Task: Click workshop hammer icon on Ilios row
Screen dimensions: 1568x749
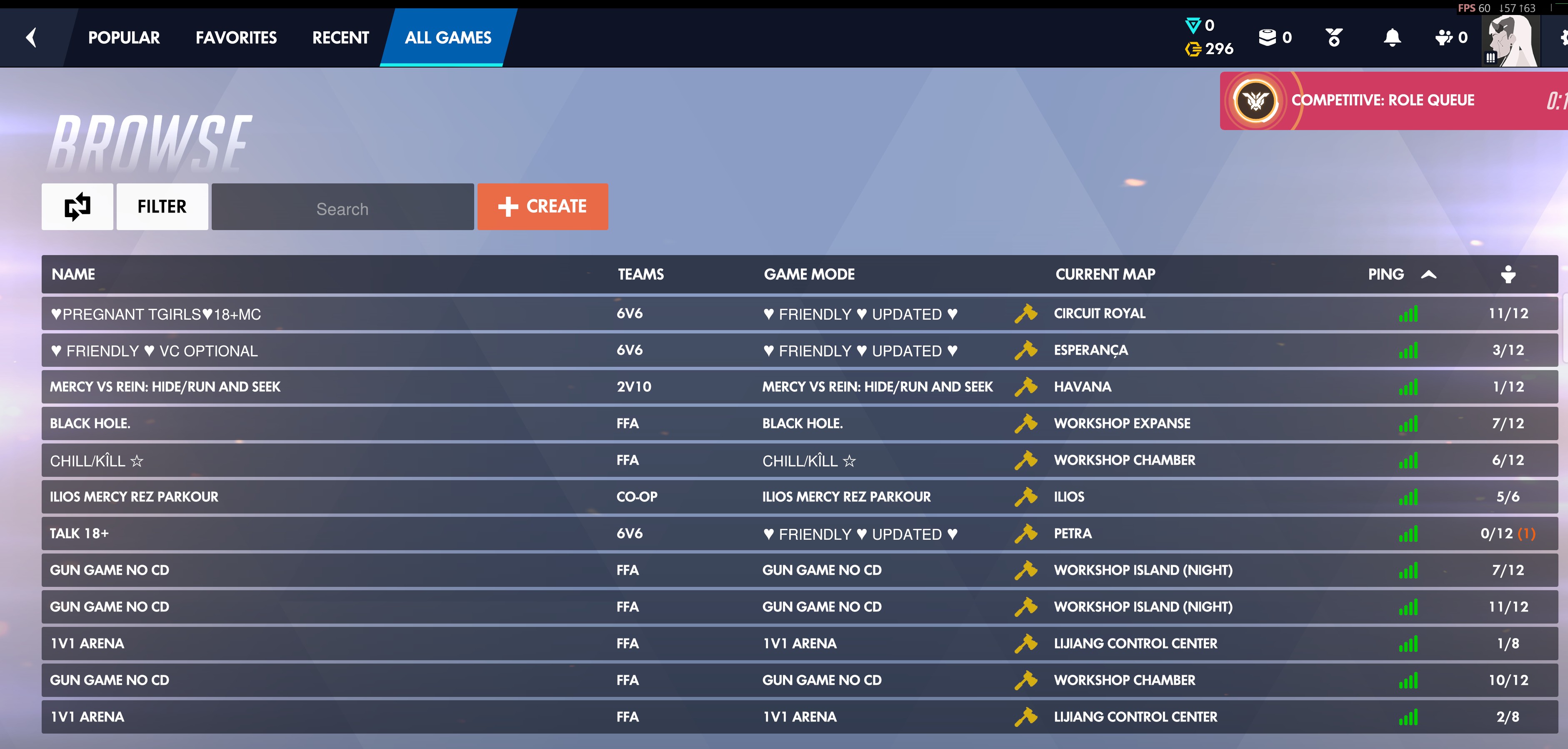Action: tap(1025, 497)
